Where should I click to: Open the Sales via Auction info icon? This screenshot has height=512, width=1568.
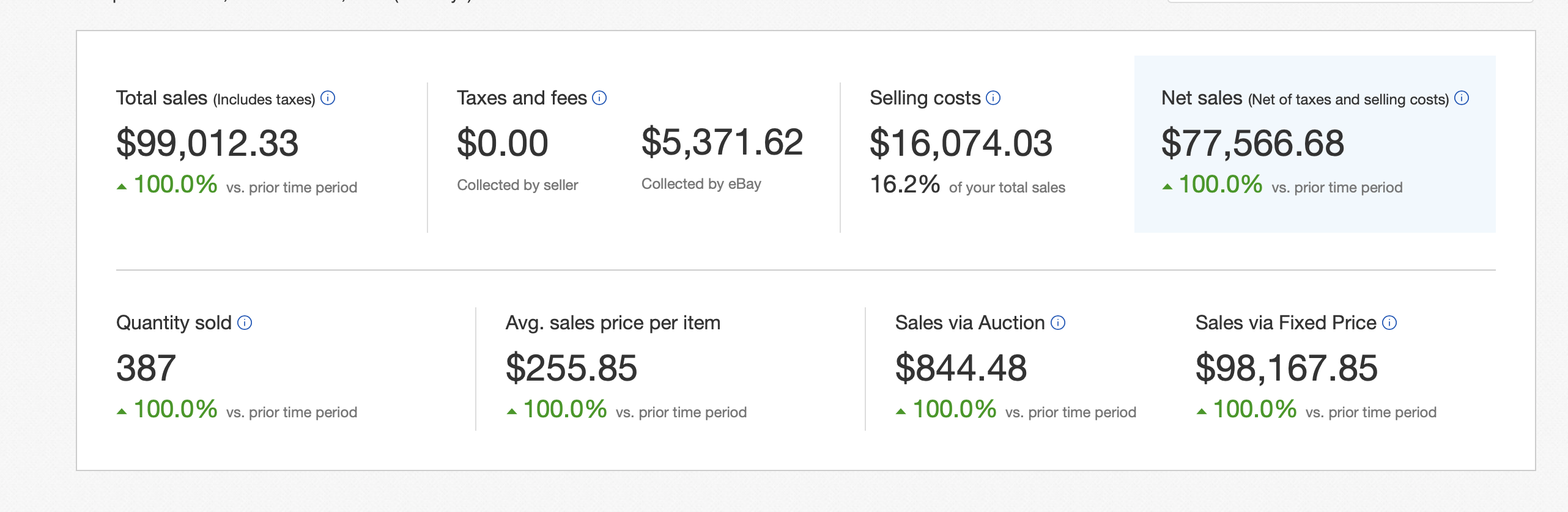tap(1058, 323)
